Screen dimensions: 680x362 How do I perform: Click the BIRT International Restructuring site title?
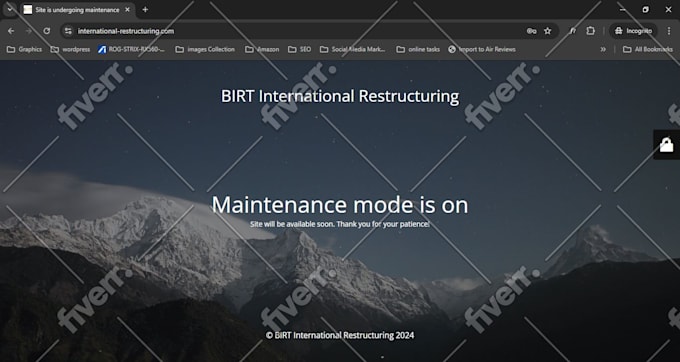tap(340, 96)
